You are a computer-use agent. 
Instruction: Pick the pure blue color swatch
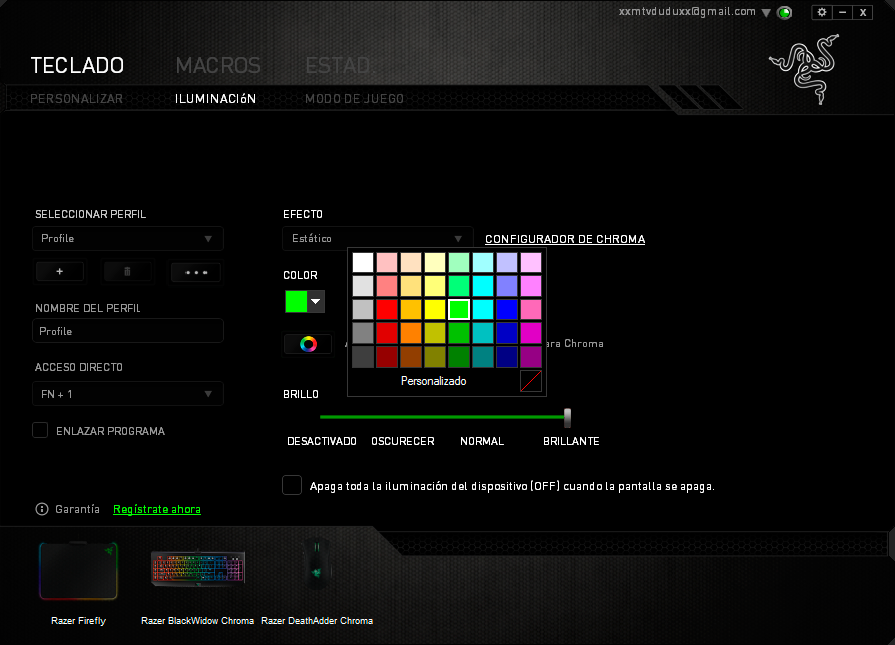pyautogui.click(x=507, y=309)
